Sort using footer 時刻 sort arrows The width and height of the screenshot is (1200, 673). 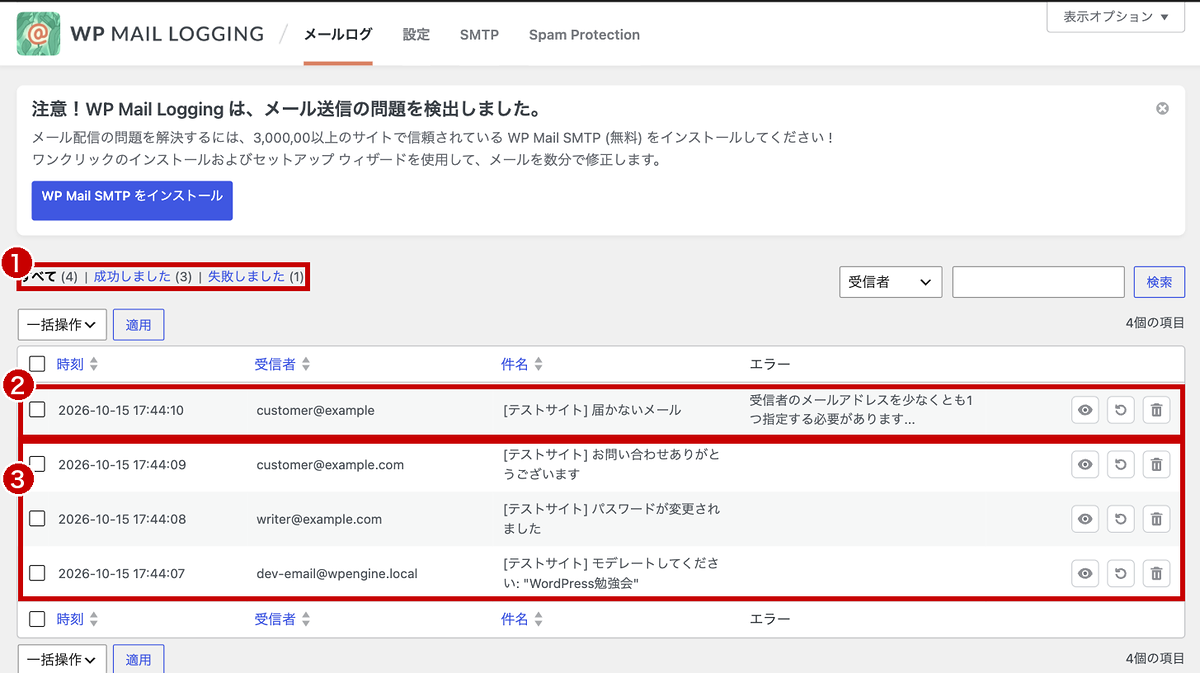[94, 620]
